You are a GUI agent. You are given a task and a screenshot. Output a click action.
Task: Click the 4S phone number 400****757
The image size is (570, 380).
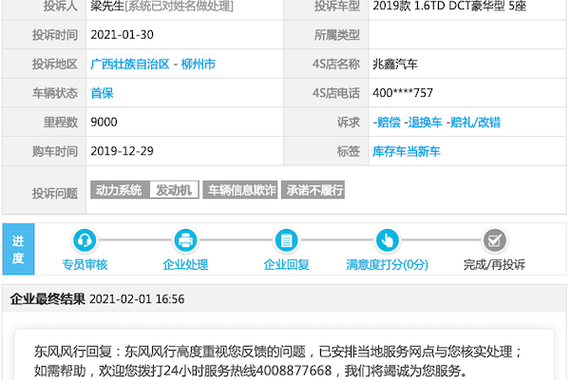point(403,93)
